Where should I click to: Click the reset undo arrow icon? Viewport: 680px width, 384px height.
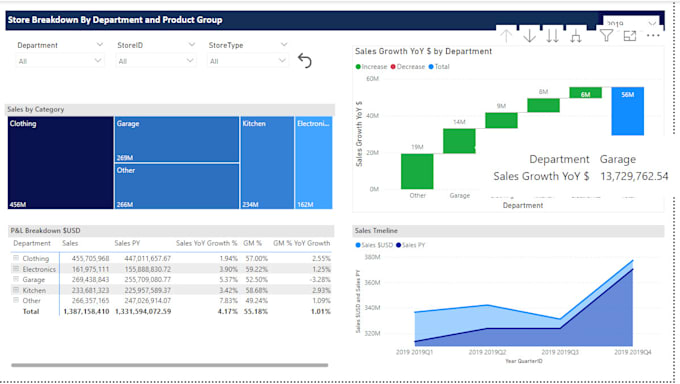tap(305, 61)
